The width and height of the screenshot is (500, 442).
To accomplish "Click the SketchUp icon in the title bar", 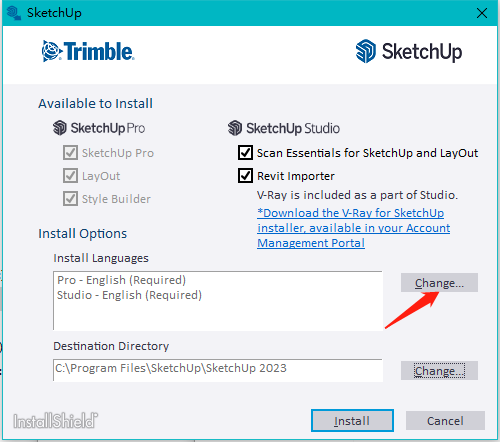I will tap(13, 13).
